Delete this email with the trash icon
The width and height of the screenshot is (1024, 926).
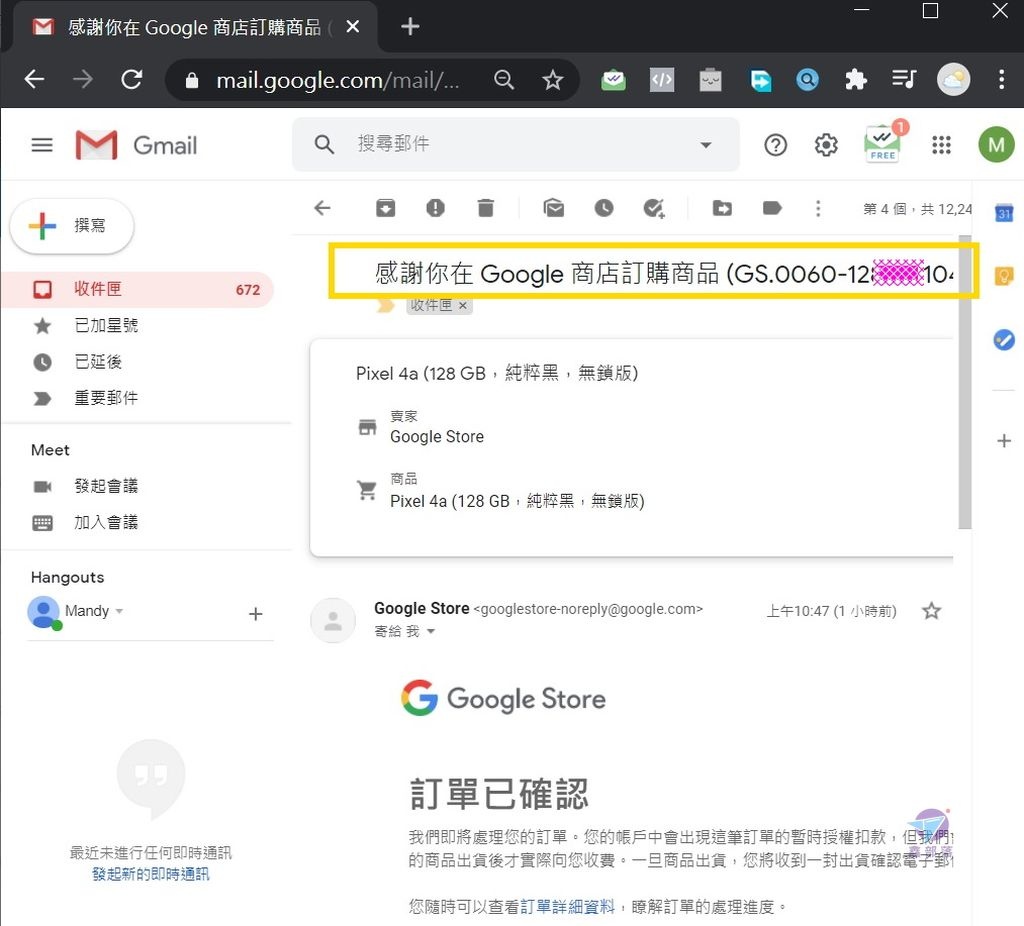485,208
